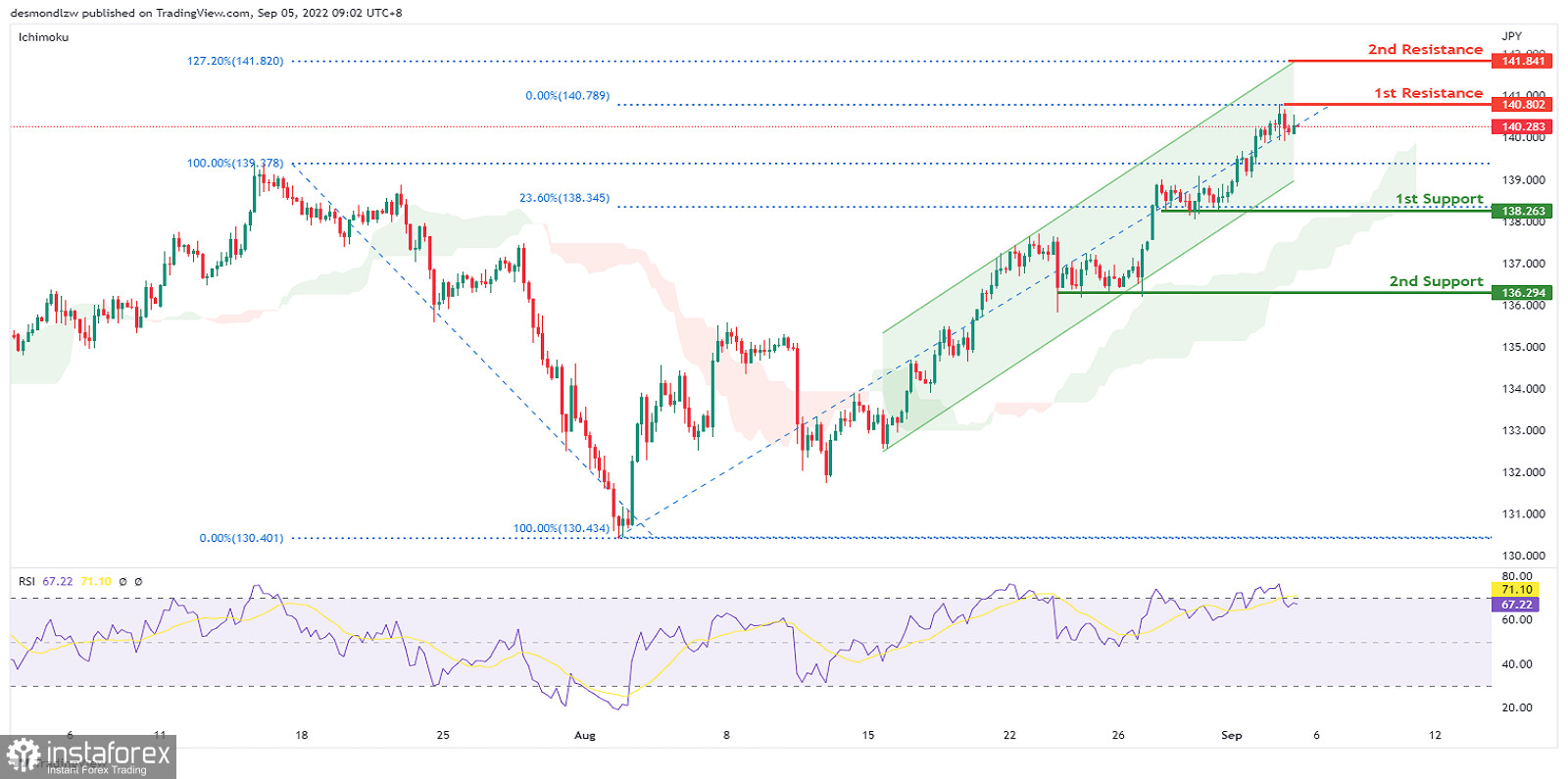Click the 138.263 green price tag

(x=1522, y=211)
